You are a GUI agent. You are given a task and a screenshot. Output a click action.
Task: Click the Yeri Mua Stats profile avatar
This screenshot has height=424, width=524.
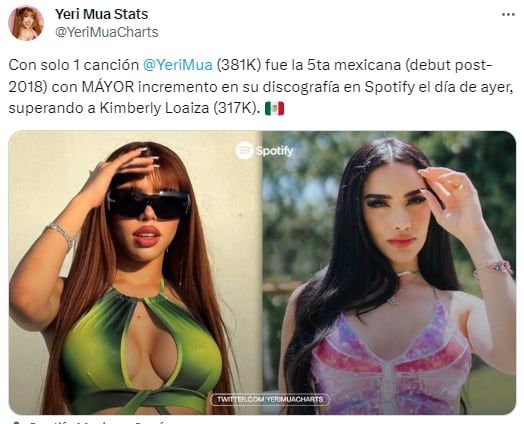point(26,23)
